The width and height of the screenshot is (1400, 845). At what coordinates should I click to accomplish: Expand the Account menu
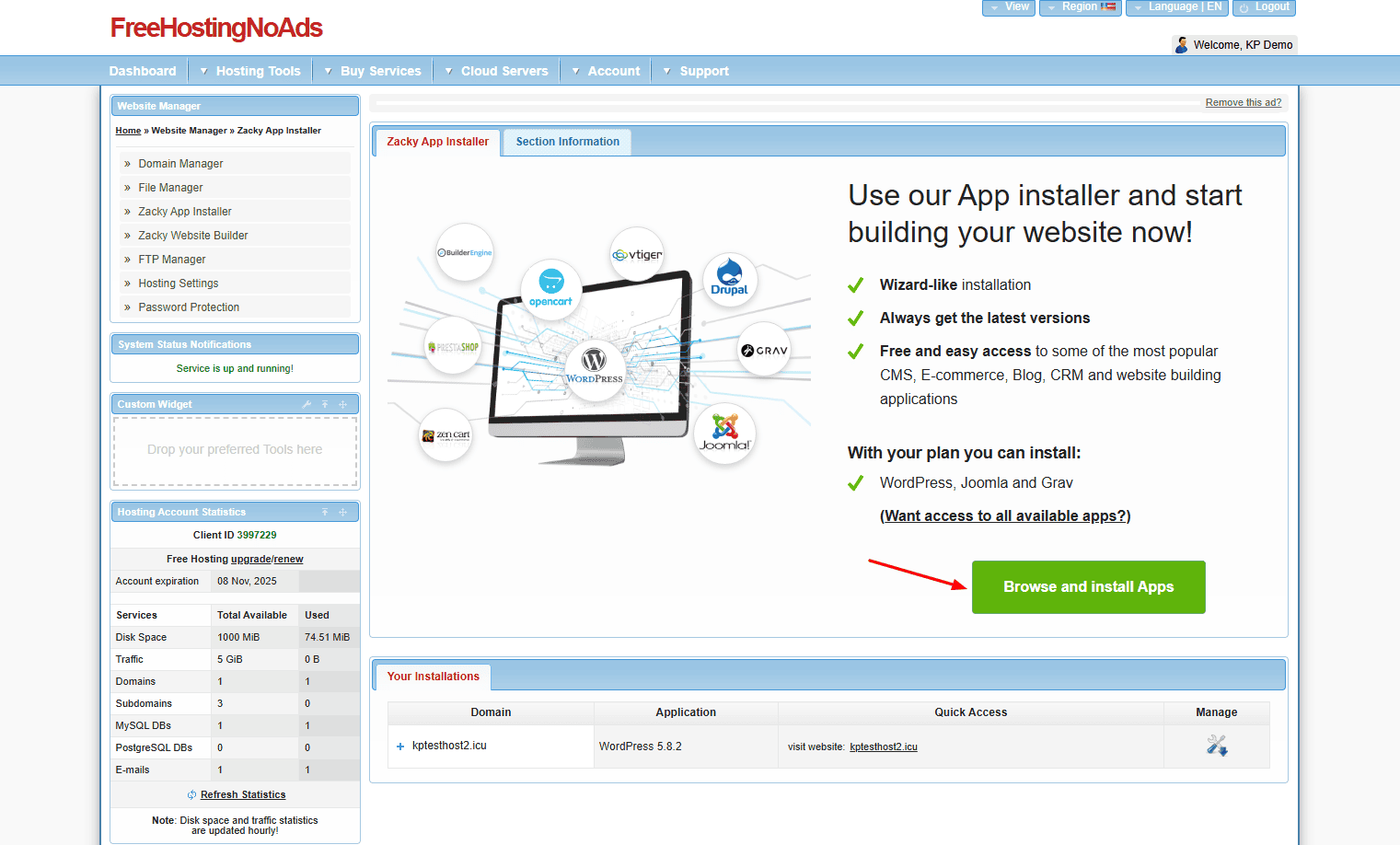pyautogui.click(x=606, y=71)
